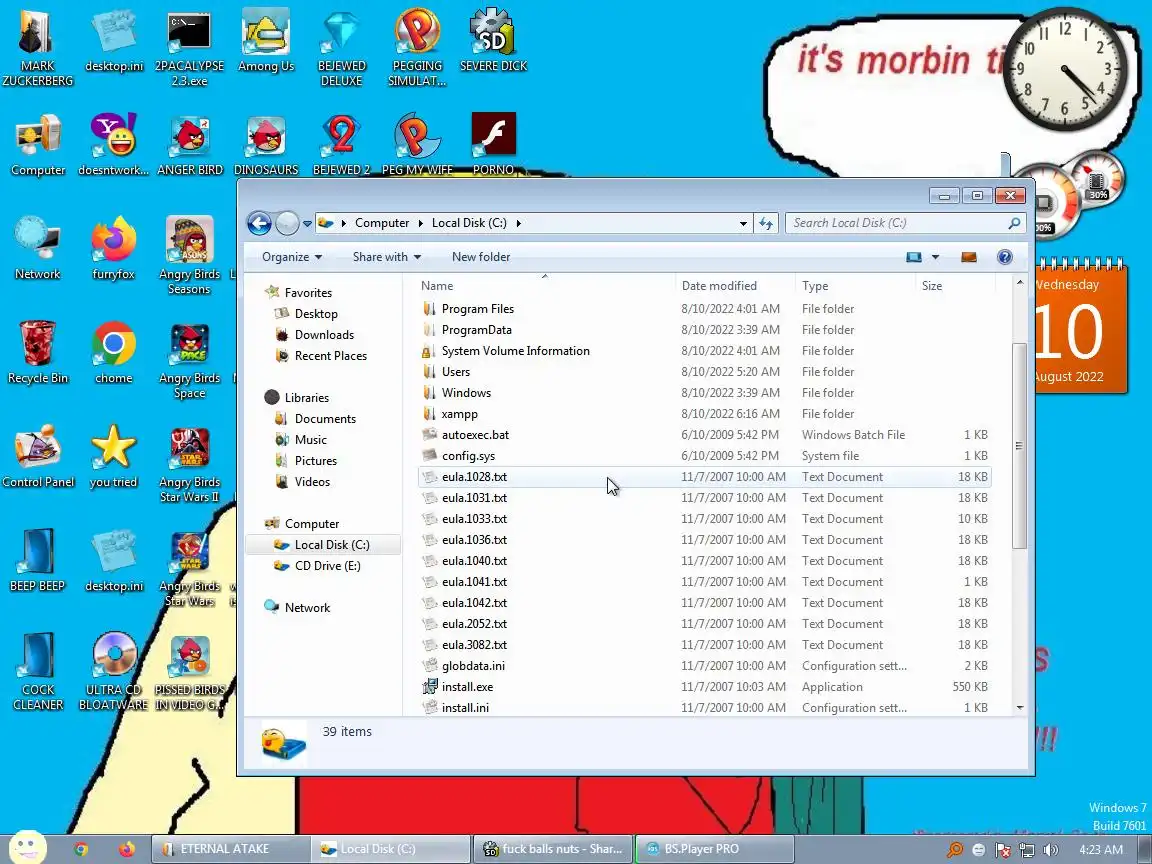Click the Change your view icon
Viewport: 1152px width, 864px height.
pyautogui.click(x=914, y=256)
